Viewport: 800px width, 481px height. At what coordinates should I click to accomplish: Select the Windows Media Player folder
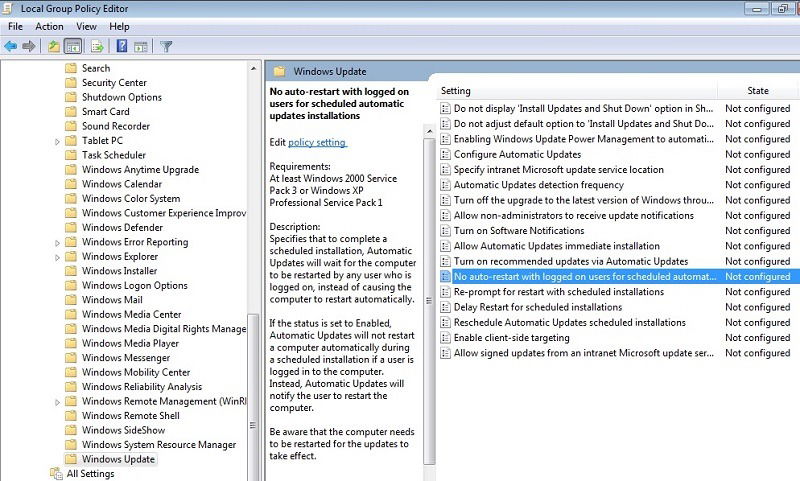[131, 343]
